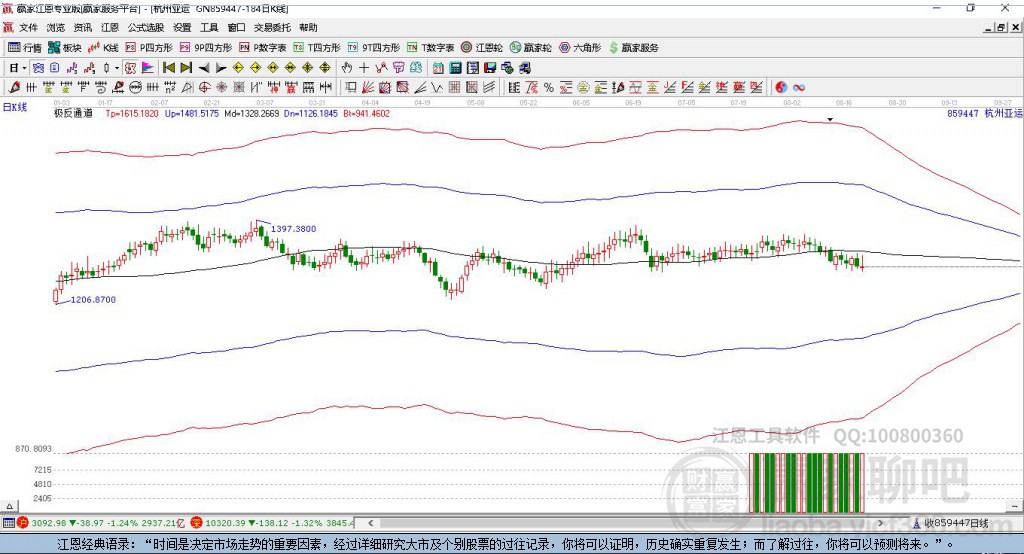
Task: Open the 公式选股 menu
Action: [x=144, y=28]
